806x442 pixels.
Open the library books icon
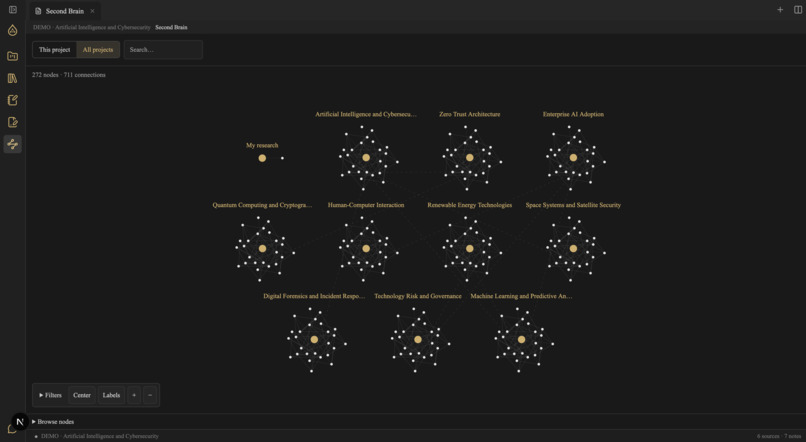pos(13,78)
